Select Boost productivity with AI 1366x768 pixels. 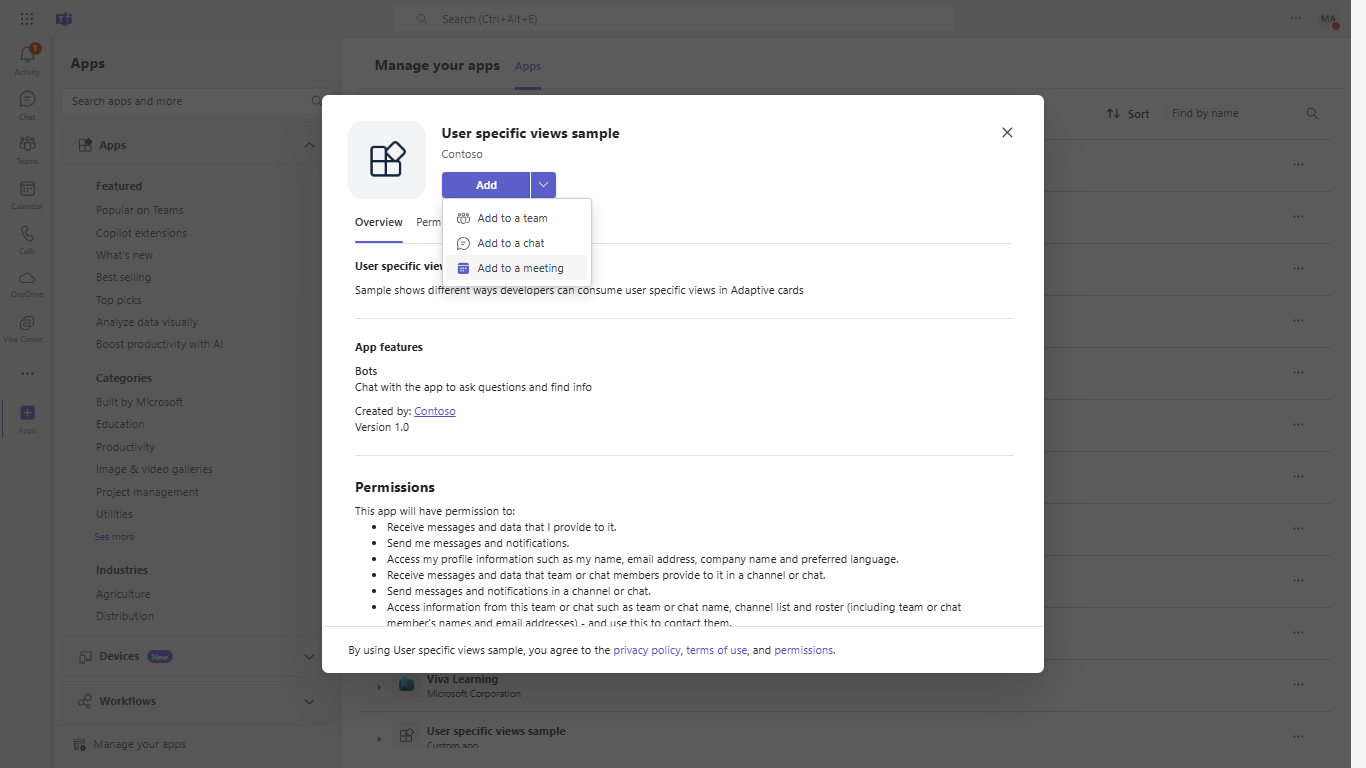tap(159, 344)
